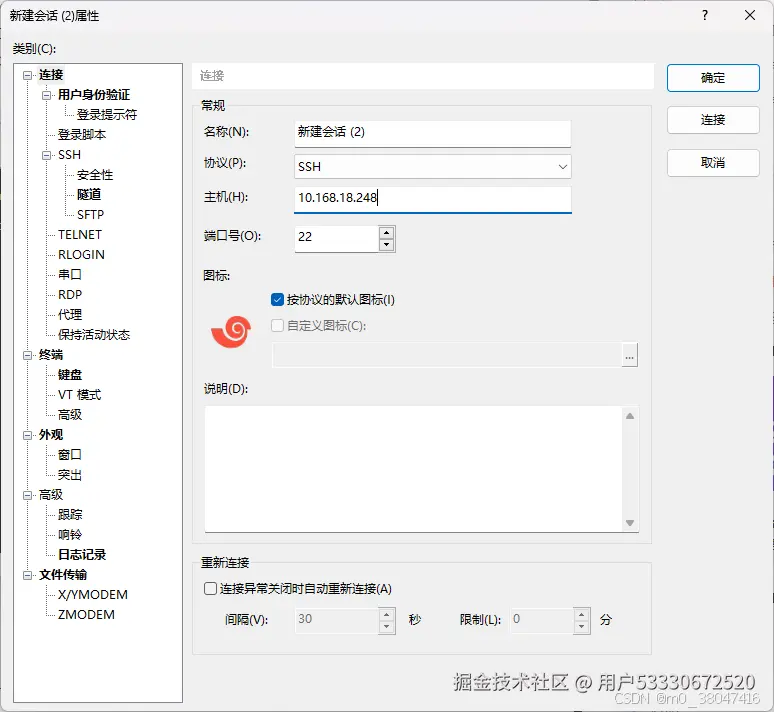Select 日志记录 tree item
The height and width of the screenshot is (712, 774).
tap(82, 554)
